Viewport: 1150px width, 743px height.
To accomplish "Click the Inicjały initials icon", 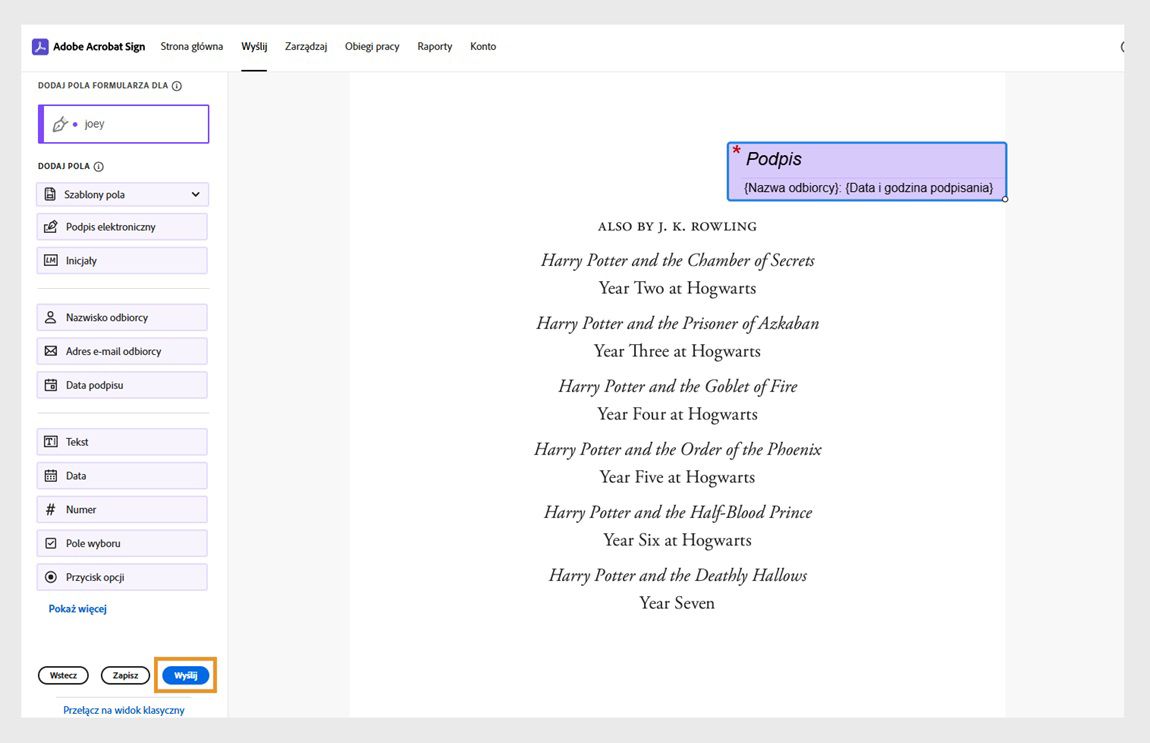I will pos(51,260).
